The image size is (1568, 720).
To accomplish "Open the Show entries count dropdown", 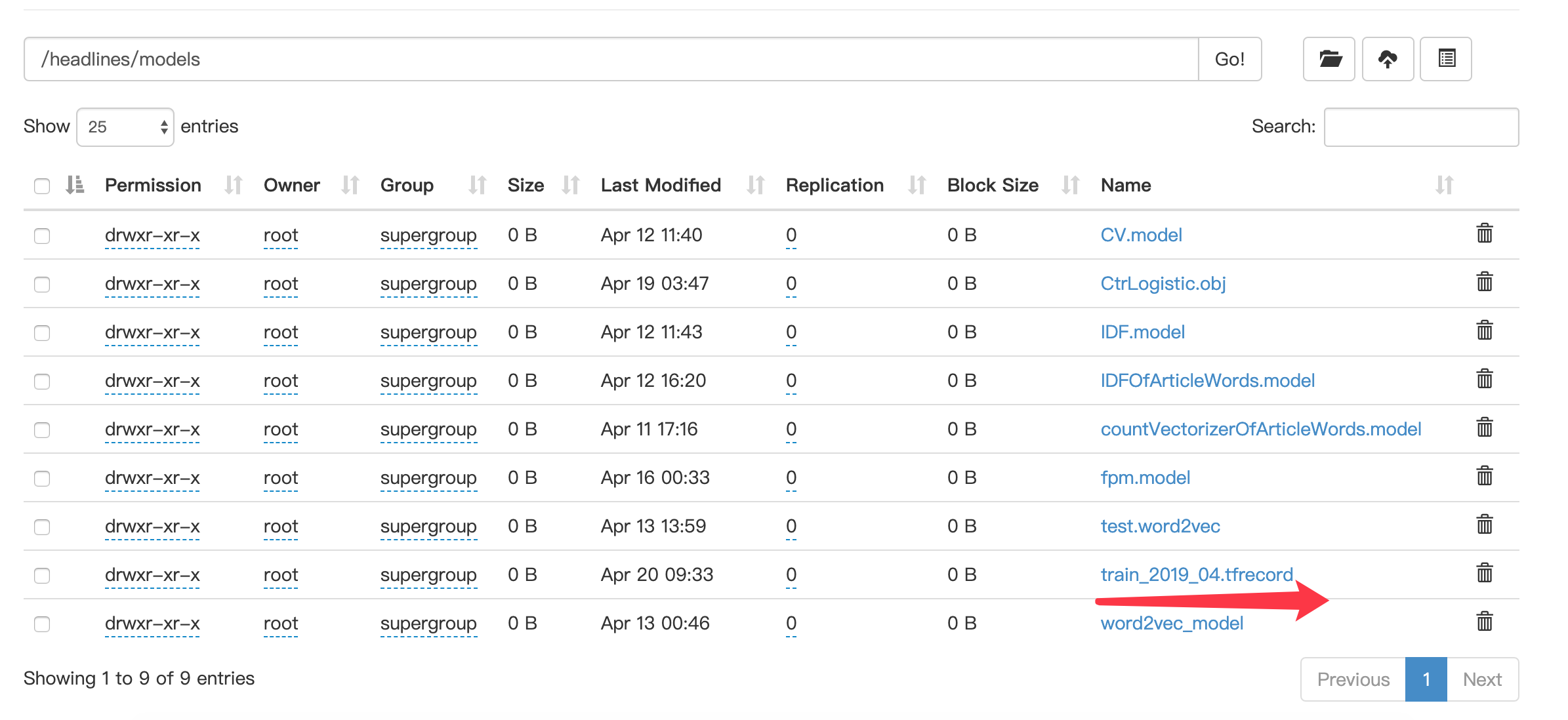I will [125, 127].
